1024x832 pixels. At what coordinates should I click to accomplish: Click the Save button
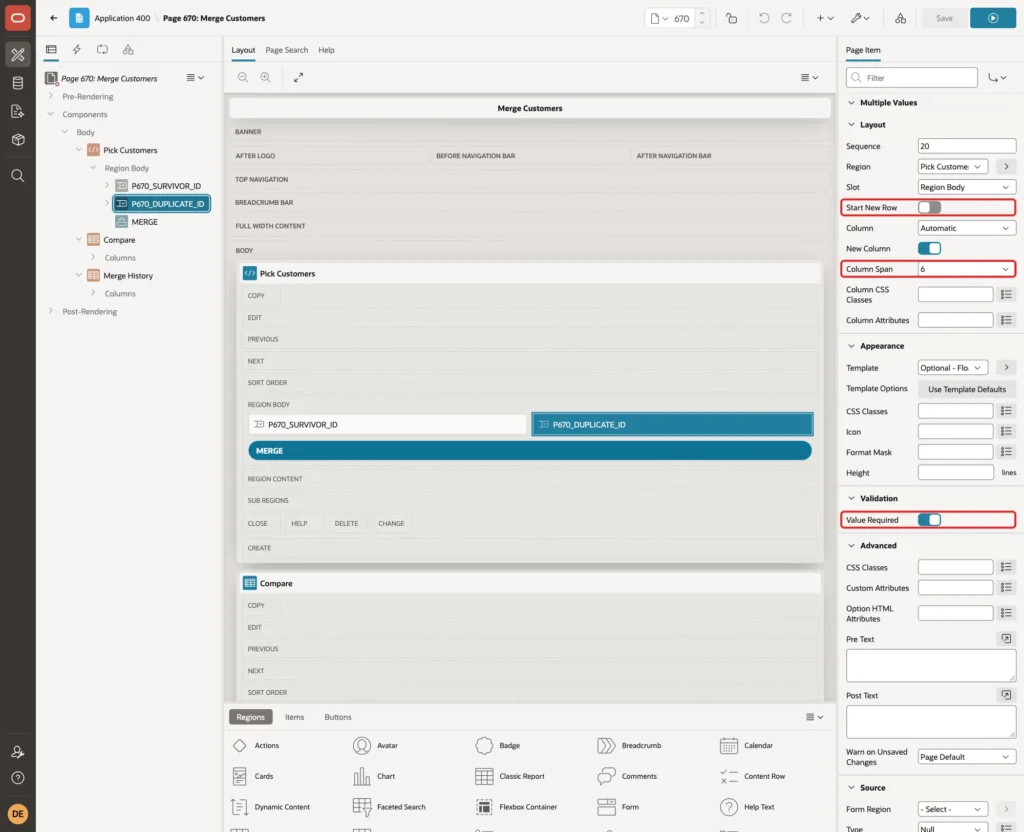pos(944,18)
